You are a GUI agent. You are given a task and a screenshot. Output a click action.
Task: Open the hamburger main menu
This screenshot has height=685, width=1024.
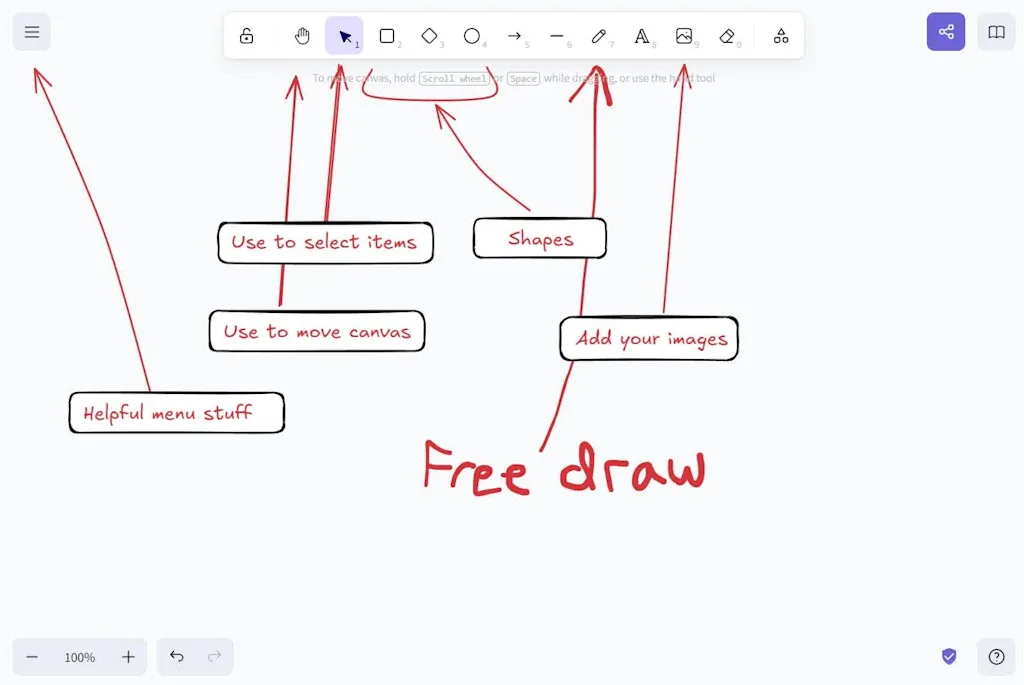coord(32,32)
